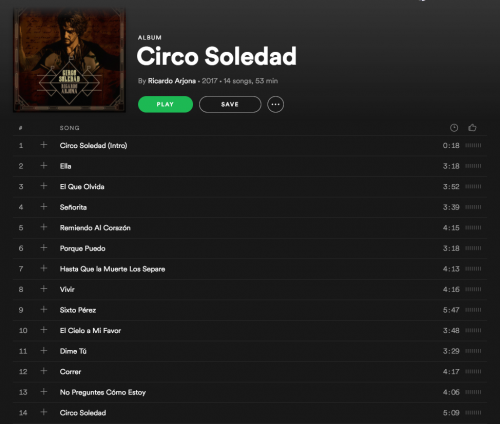
Task: Add 'Señorita' with its plus icon
Action: tap(44, 207)
